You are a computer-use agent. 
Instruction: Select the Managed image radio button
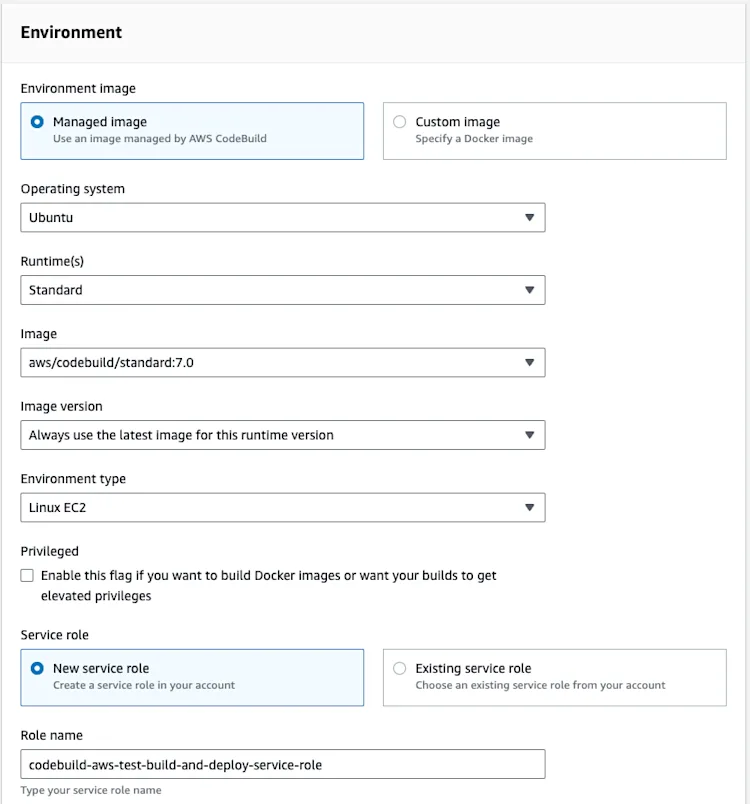(x=37, y=122)
